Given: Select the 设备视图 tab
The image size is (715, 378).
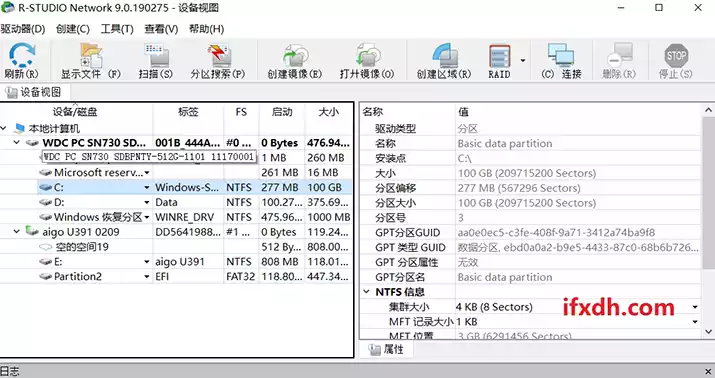Looking at the screenshot, I should tap(35, 92).
